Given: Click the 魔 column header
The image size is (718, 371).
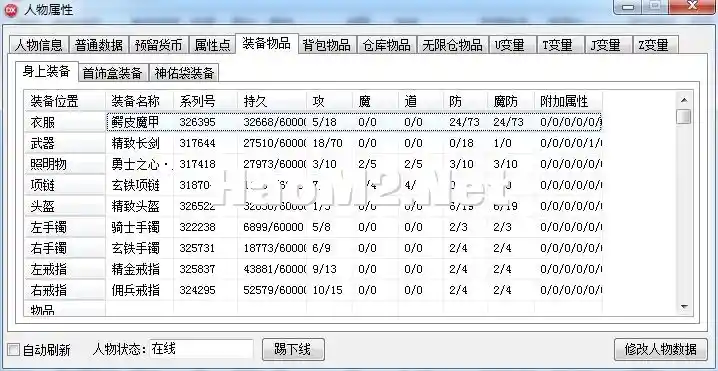Looking at the screenshot, I should (x=375, y=101).
